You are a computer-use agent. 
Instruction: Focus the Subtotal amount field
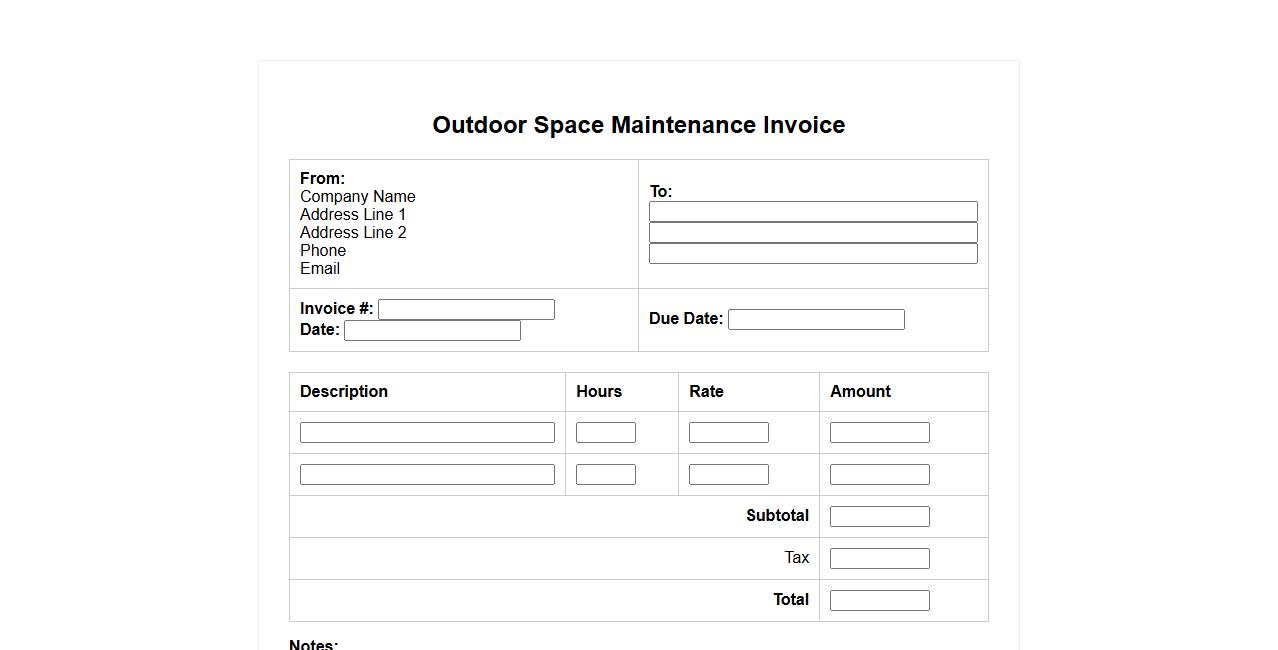point(880,517)
